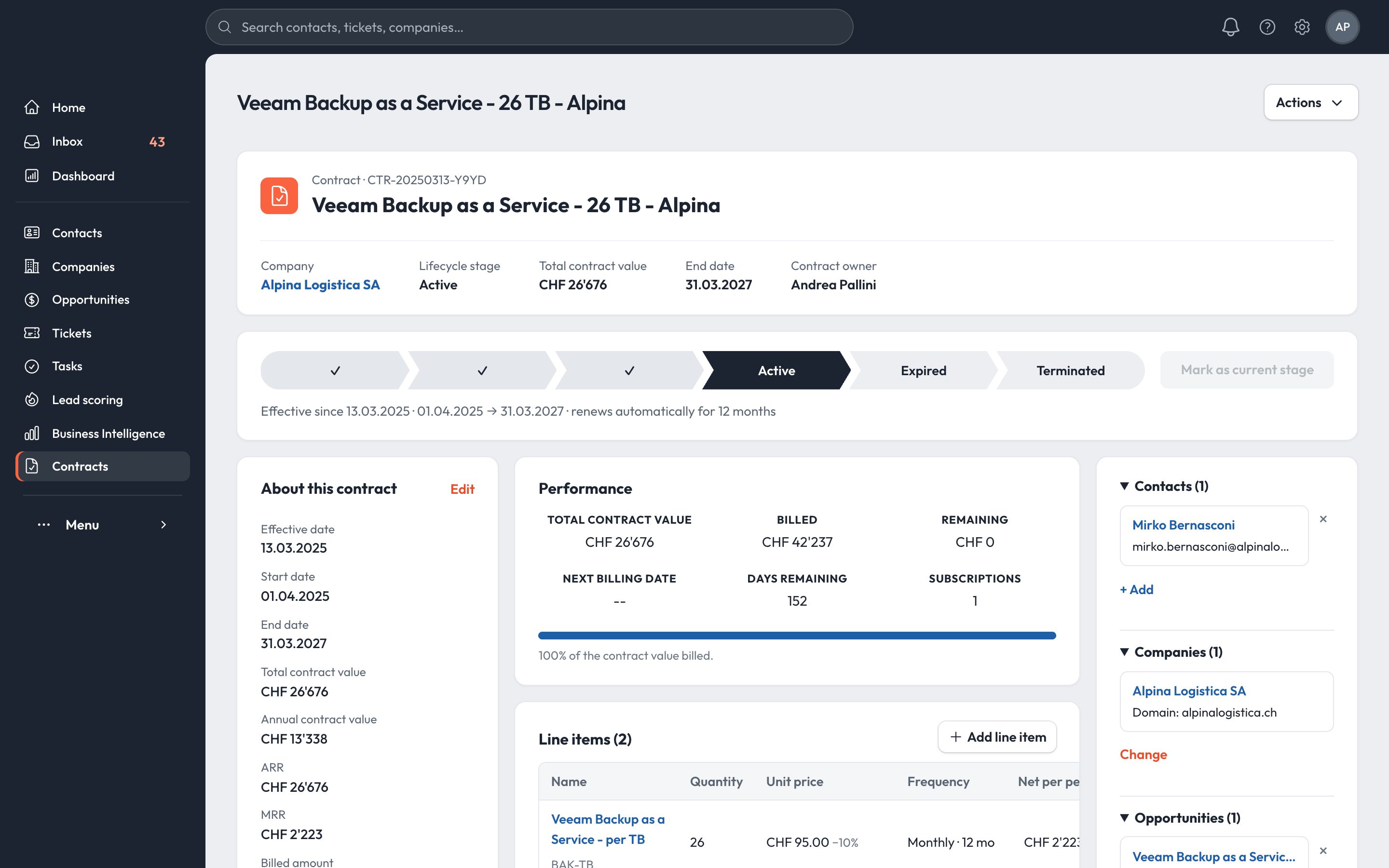Click the three-dots Menu icon
This screenshot has height=868, width=1389.
[43, 525]
